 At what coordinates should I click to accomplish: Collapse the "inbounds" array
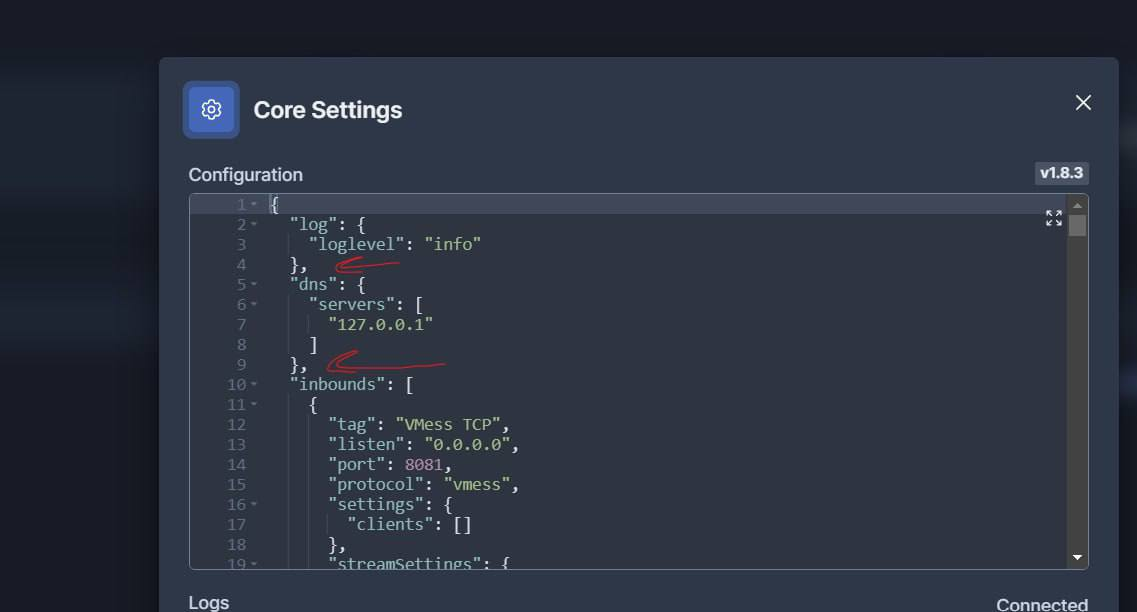[255, 385]
